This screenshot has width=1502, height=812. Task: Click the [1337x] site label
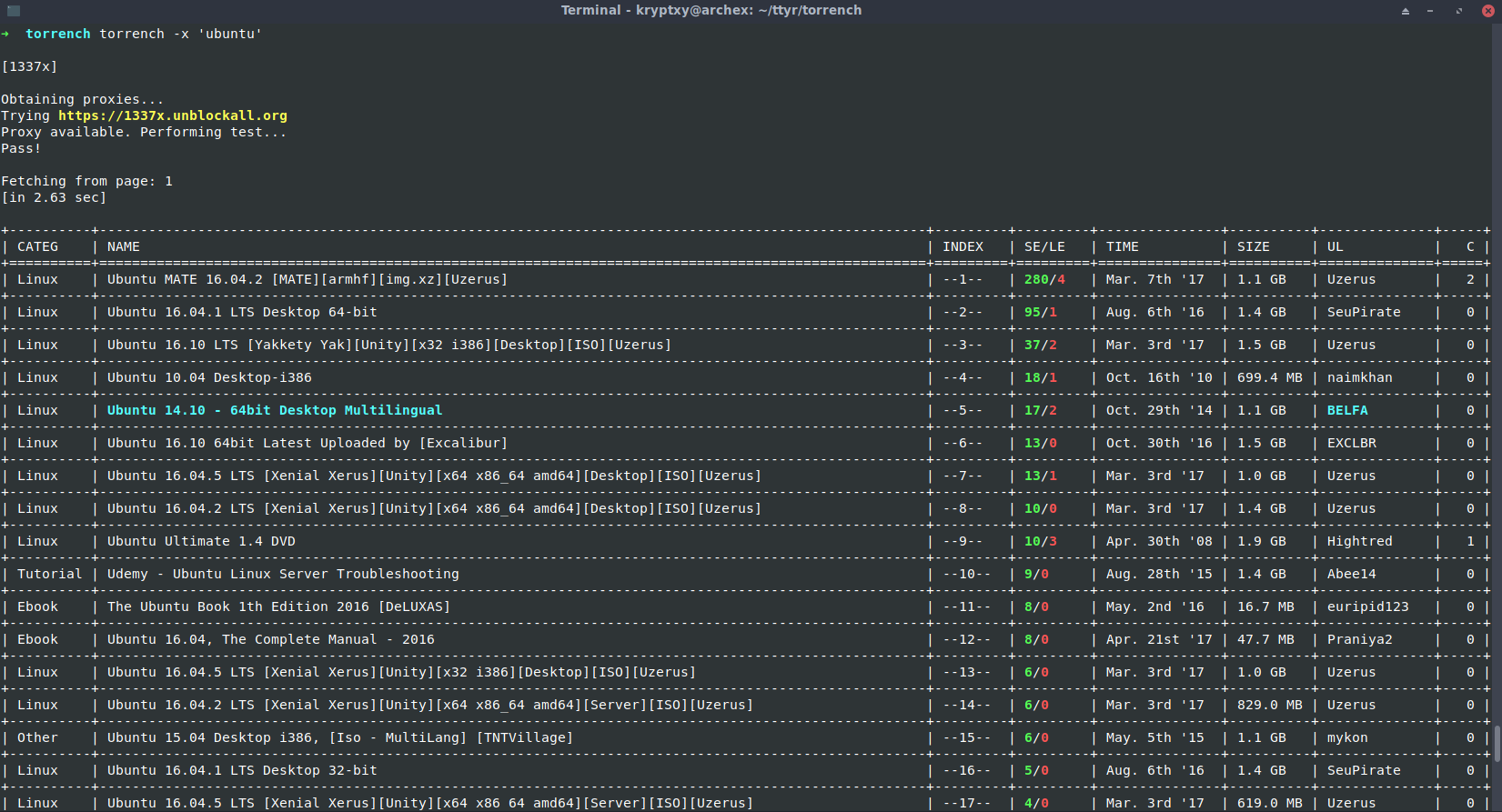click(29, 66)
